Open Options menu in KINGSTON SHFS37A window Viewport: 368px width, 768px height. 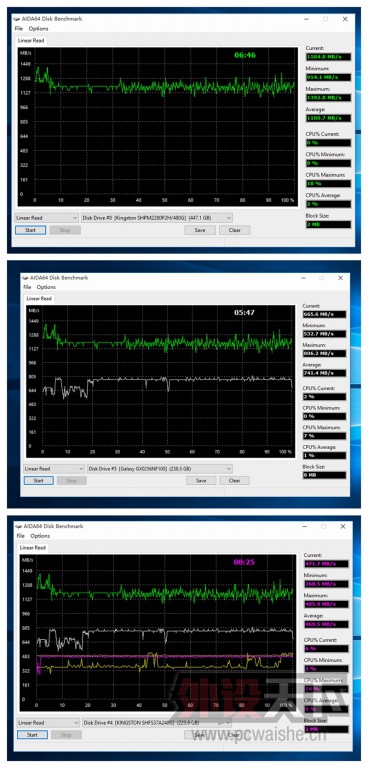click(40, 536)
